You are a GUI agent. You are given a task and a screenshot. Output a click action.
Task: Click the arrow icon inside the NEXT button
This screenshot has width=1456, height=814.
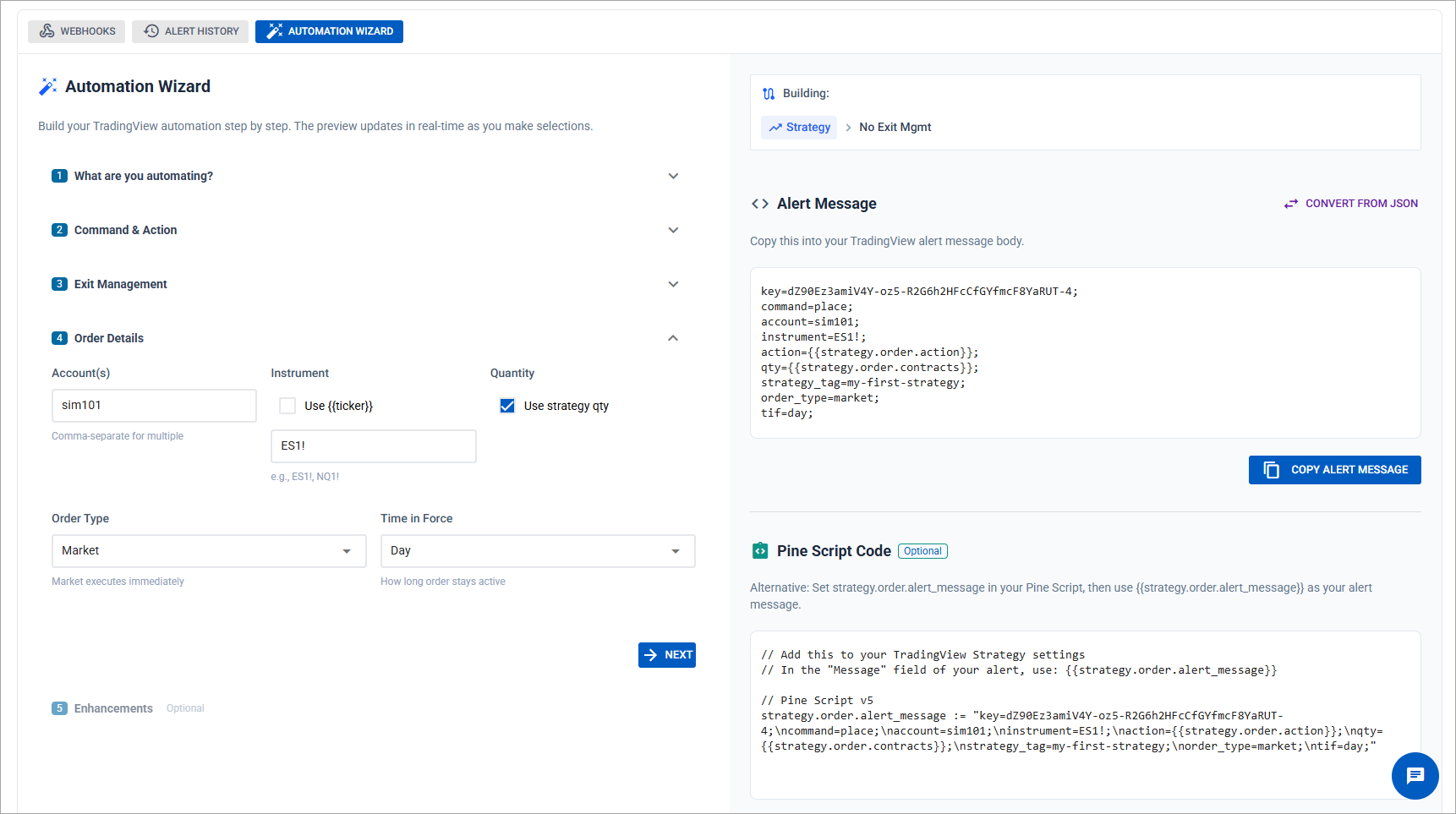click(x=651, y=654)
